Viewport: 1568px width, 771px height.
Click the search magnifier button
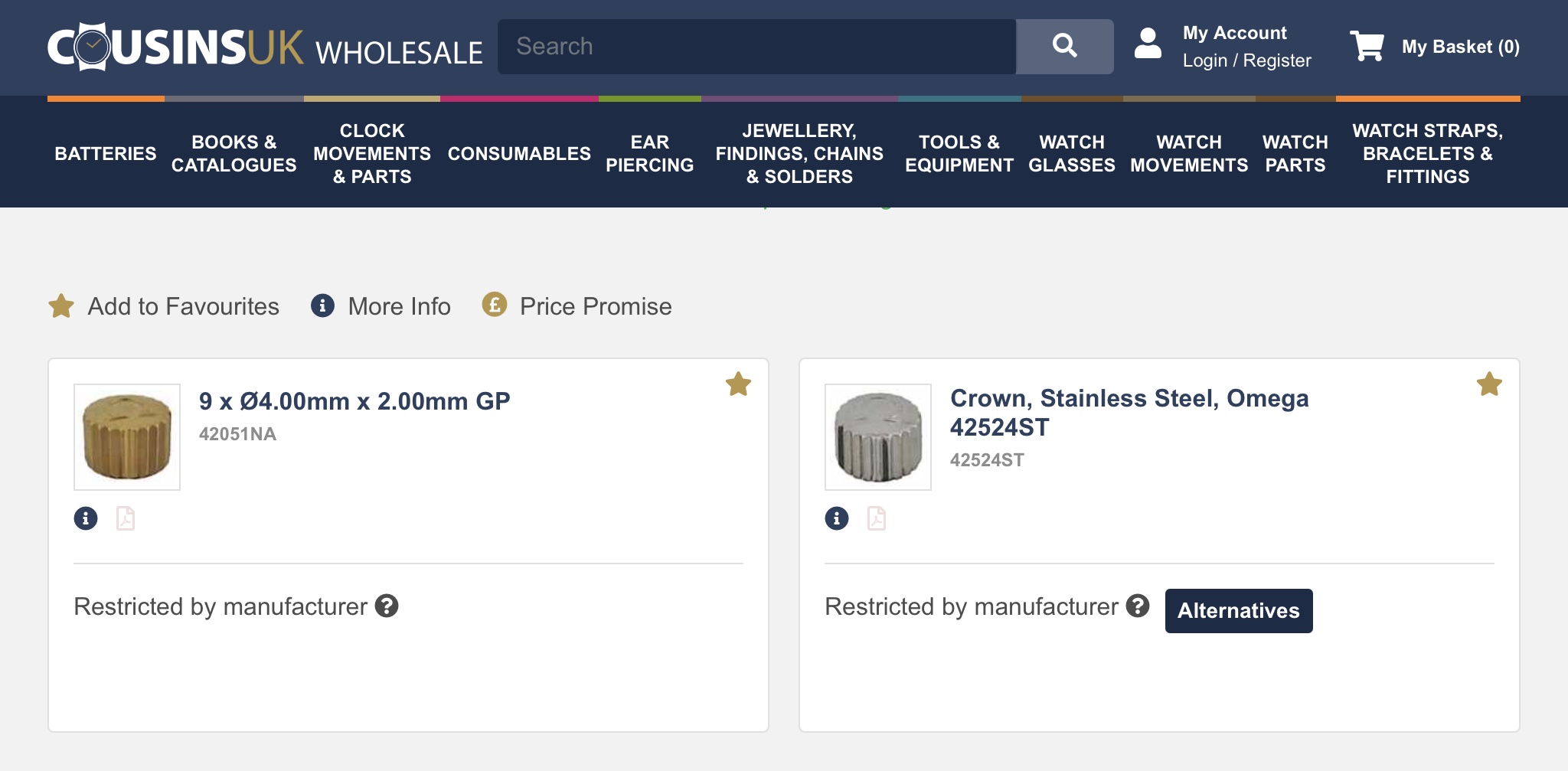1064,46
